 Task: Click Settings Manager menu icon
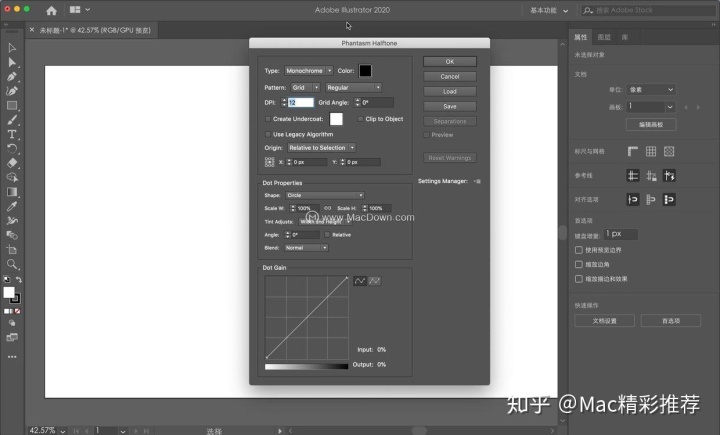pyautogui.click(x=478, y=181)
